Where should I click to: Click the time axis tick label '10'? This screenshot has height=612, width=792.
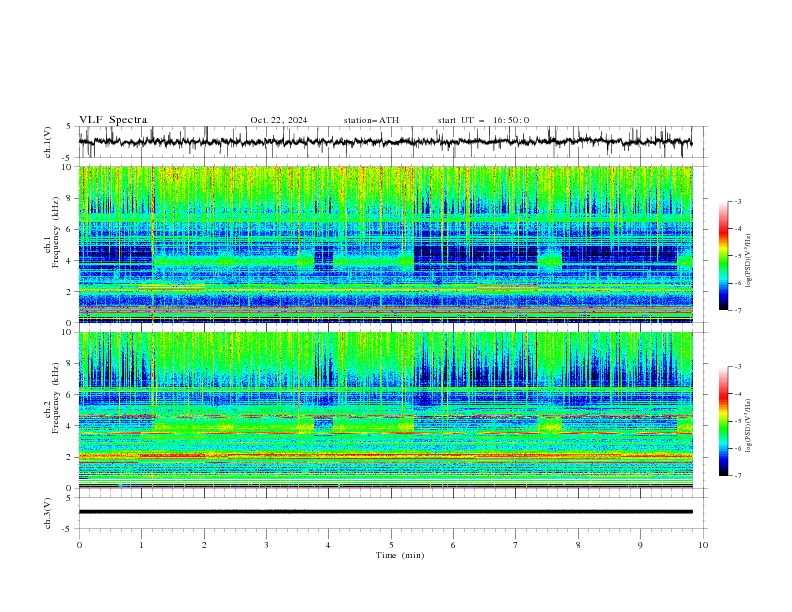[703, 545]
